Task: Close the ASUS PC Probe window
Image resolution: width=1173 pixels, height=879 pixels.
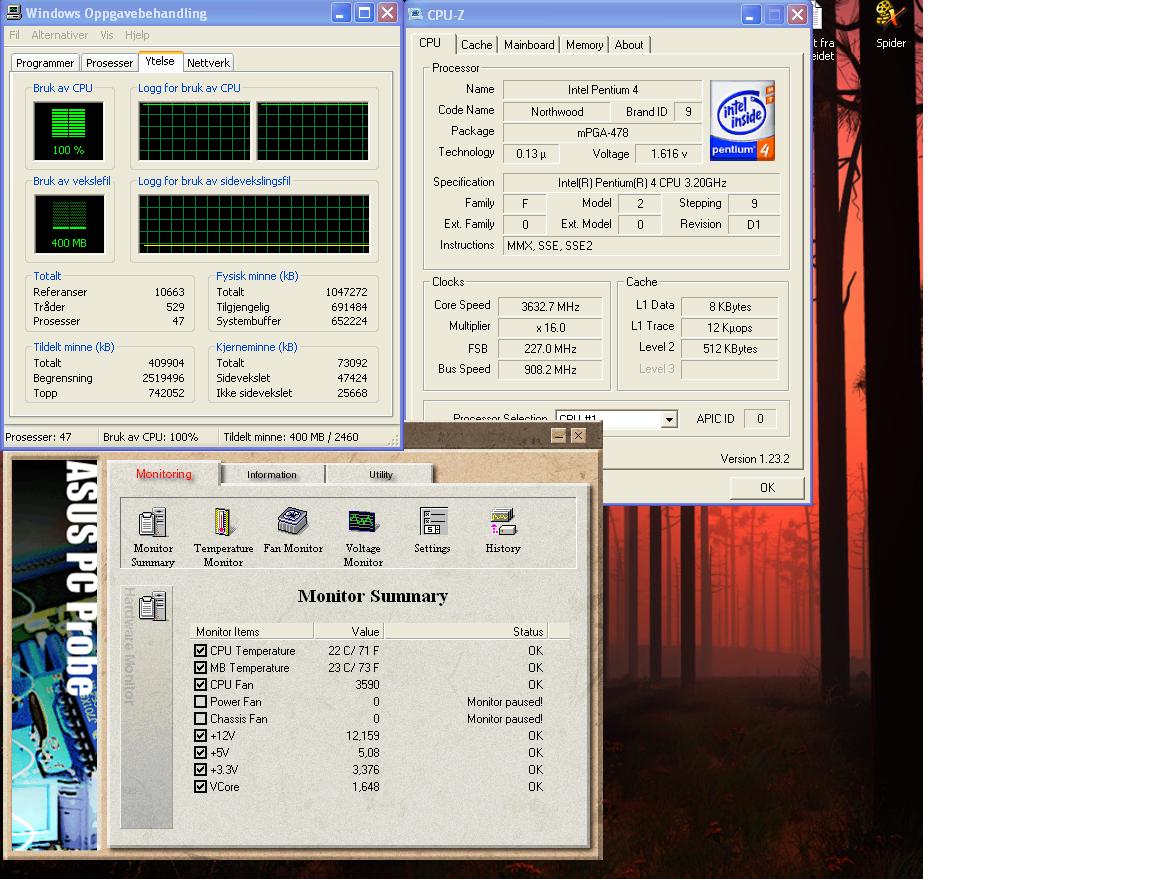Action: click(x=578, y=435)
